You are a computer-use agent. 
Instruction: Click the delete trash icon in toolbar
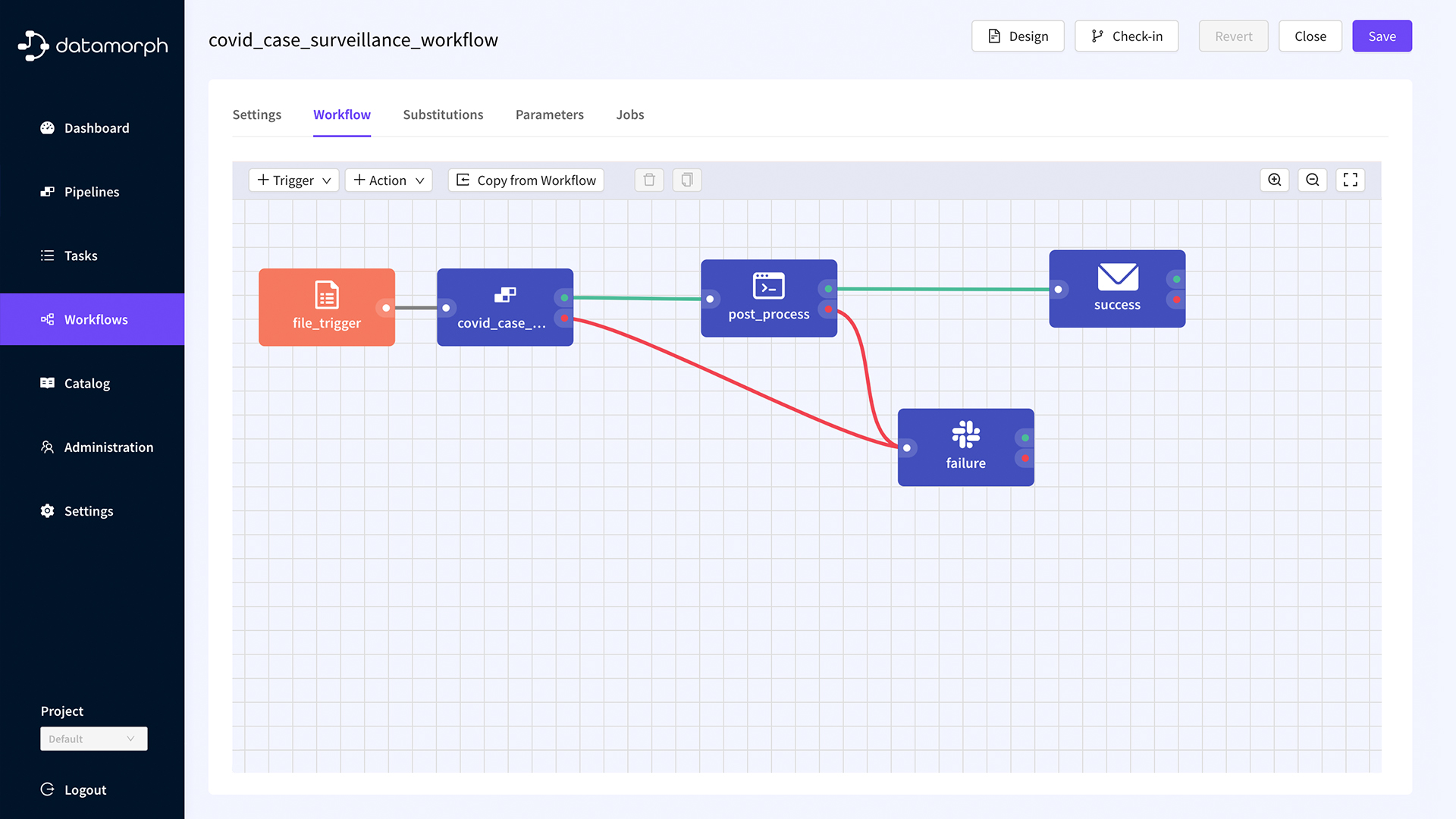[x=649, y=180]
